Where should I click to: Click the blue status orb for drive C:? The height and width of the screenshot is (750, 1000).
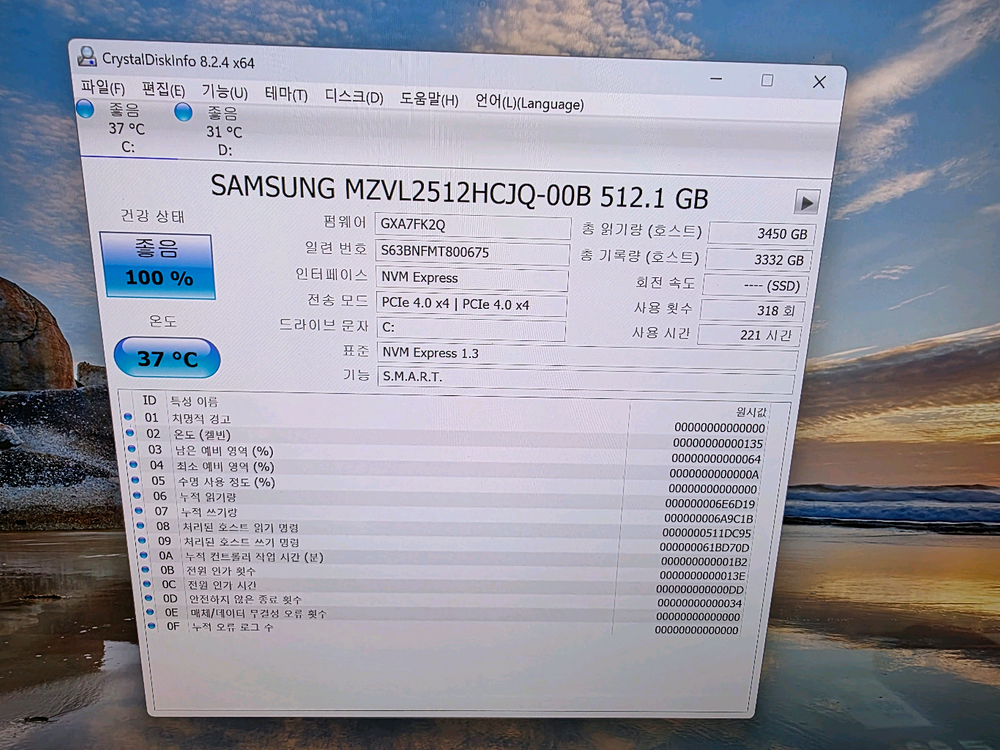[x=85, y=109]
